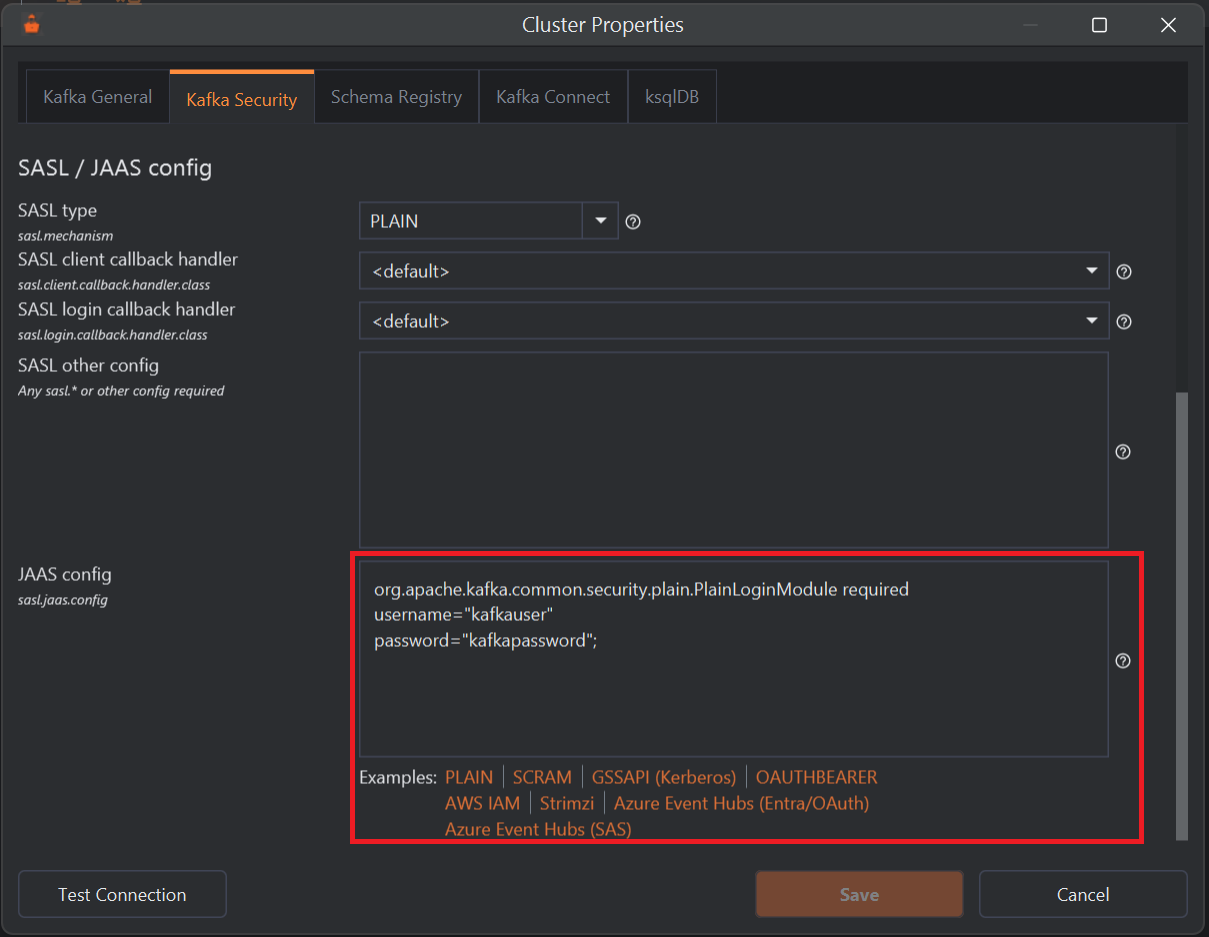The width and height of the screenshot is (1209, 937).
Task: Click the Test Connection button
Action: [x=122, y=895]
